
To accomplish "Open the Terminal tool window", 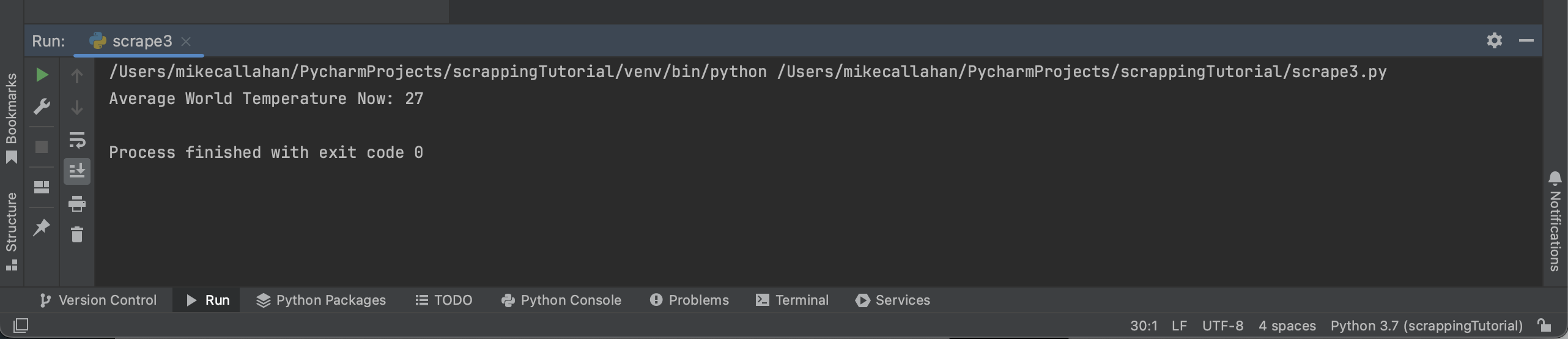I will pyautogui.click(x=793, y=300).
